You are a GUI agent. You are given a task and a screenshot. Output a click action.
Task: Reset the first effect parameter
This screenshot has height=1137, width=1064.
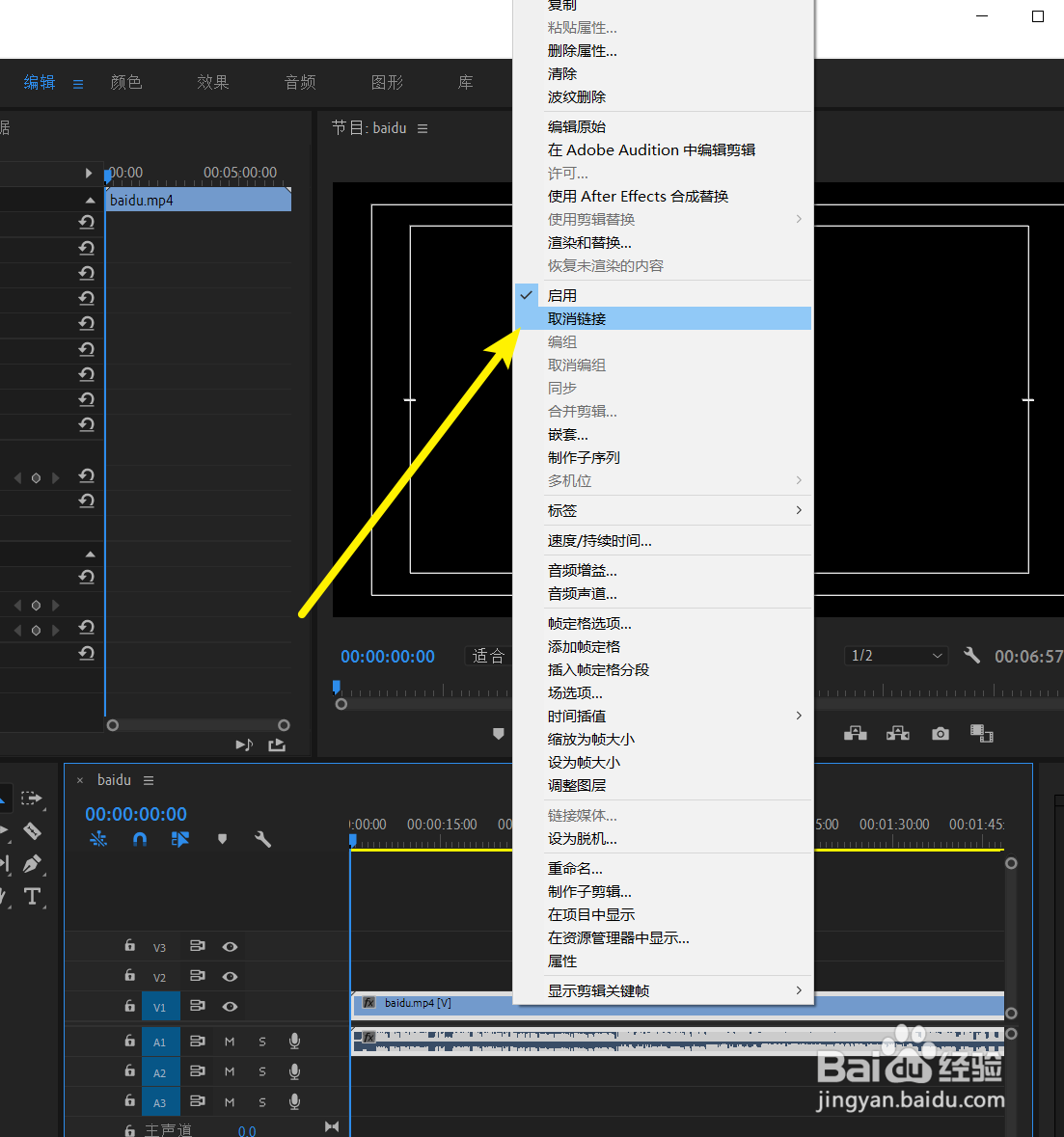pyautogui.click(x=86, y=222)
